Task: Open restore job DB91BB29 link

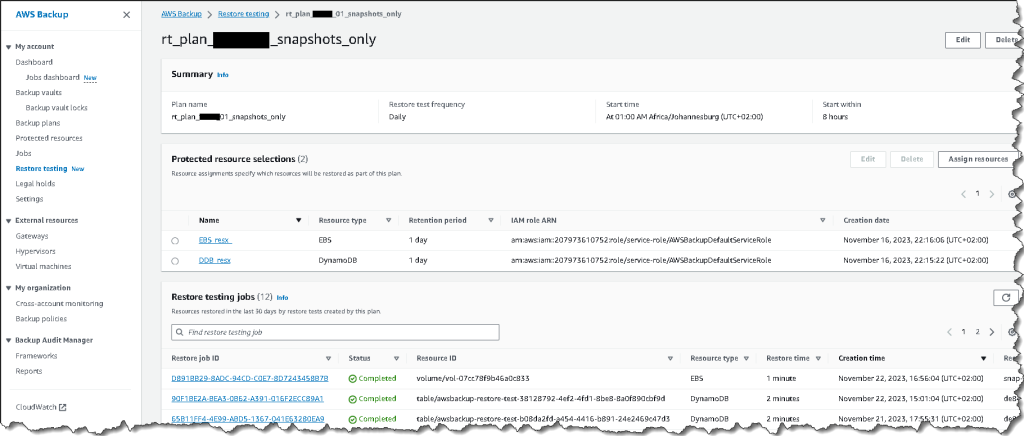Action: 249,378
